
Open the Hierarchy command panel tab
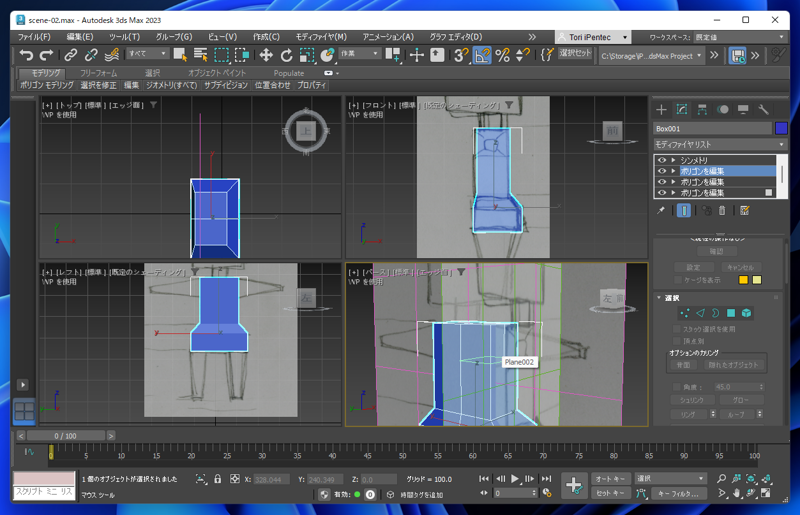pos(702,109)
